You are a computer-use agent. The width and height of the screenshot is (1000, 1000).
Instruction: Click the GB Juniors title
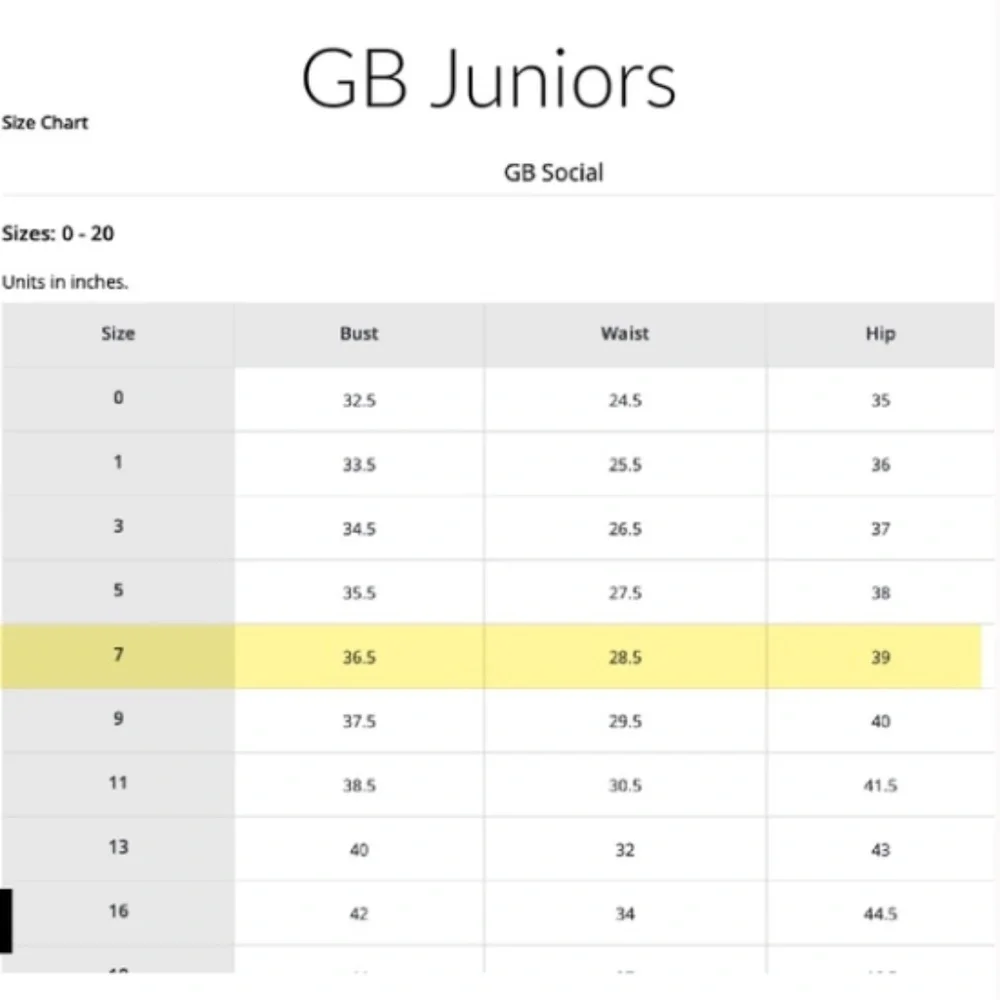[489, 80]
